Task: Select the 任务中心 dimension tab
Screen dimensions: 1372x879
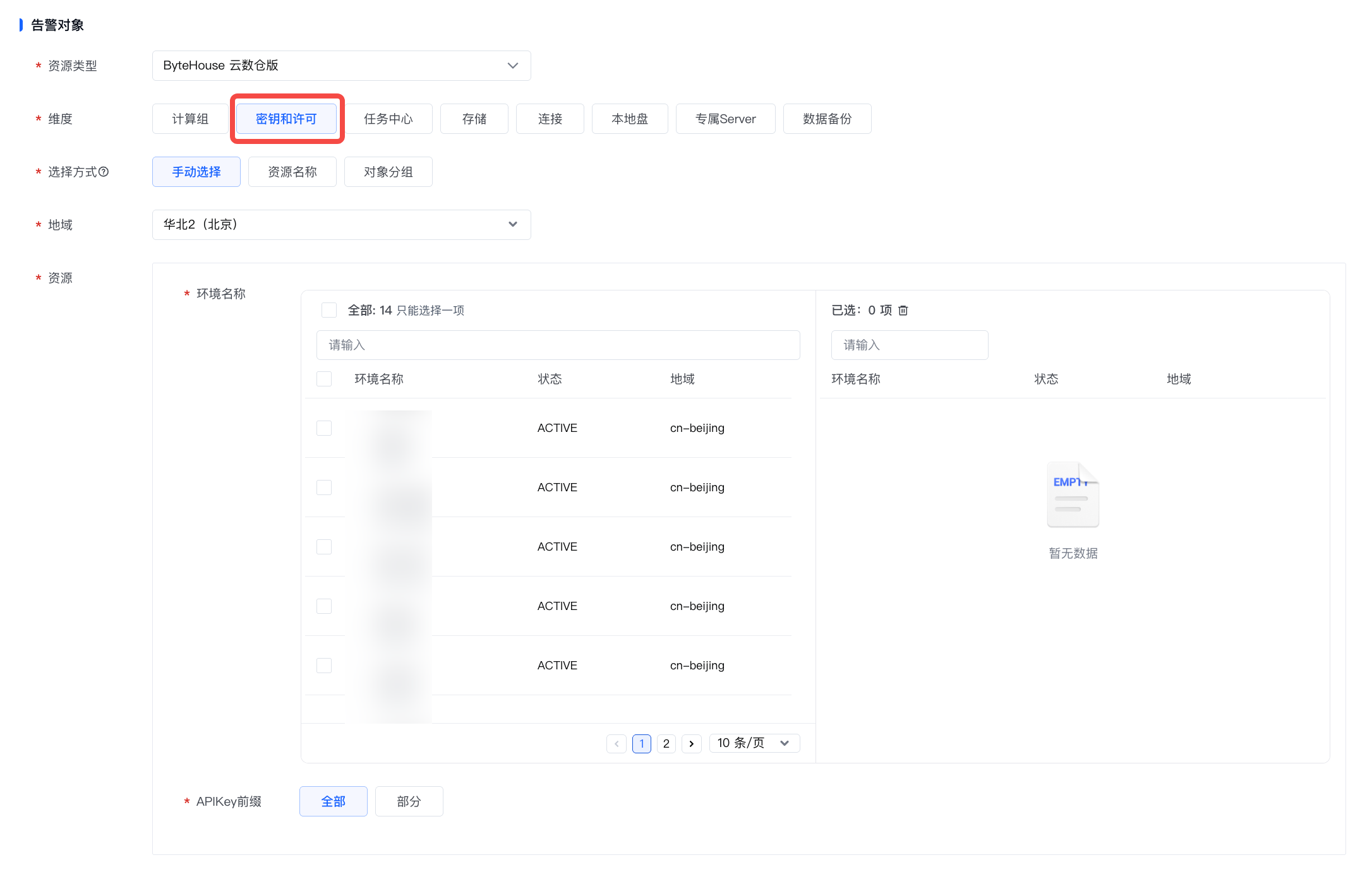Action: tap(388, 119)
